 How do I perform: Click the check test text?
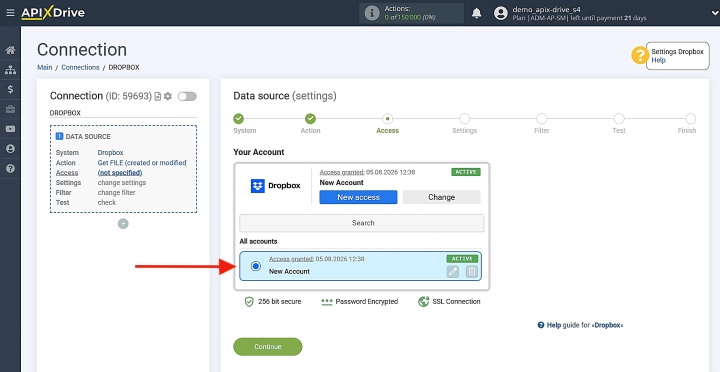tap(107, 203)
